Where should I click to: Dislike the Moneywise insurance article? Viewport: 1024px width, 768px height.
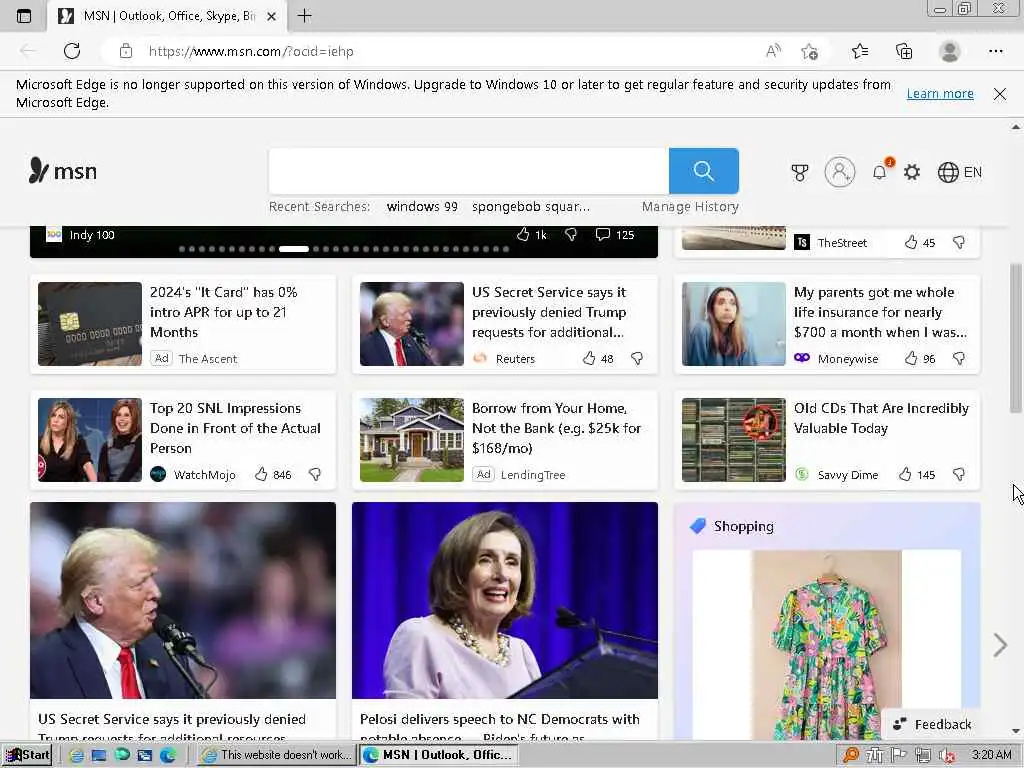coord(959,358)
